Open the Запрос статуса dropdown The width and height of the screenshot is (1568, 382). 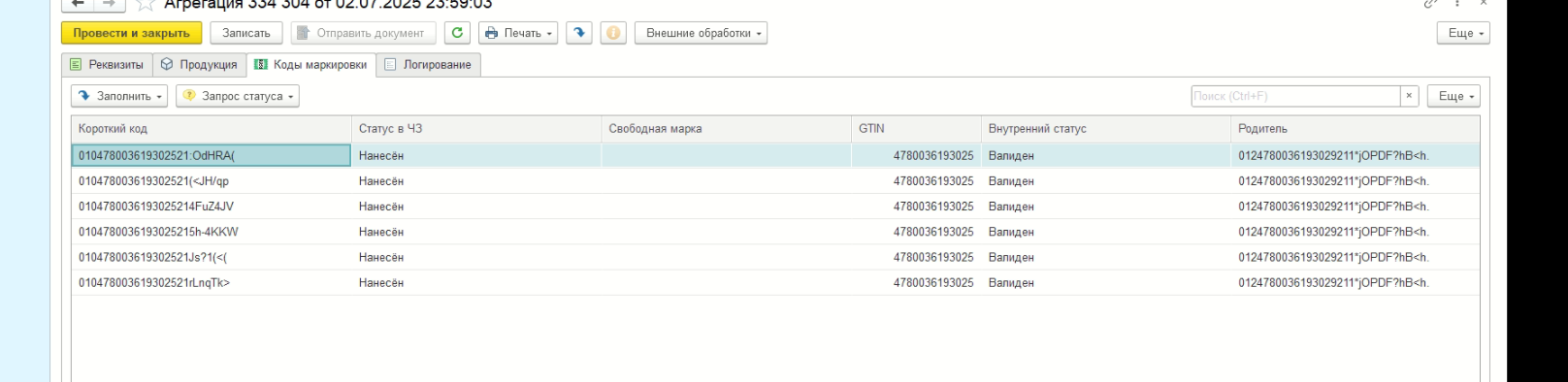point(238,96)
